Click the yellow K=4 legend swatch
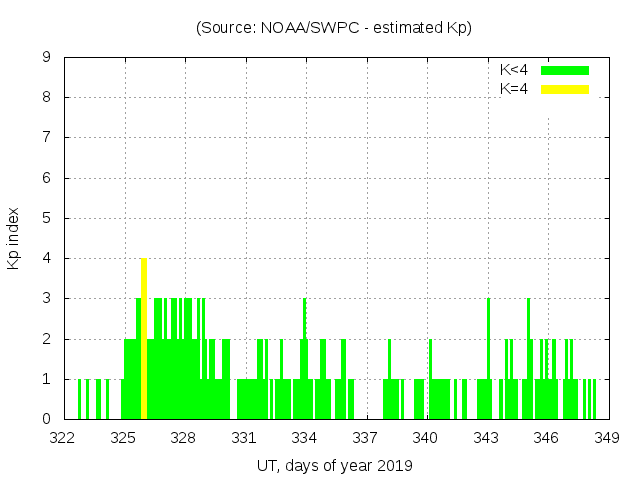Image resolution: width=640 pixels, height=480 pixels. point(565,89)
